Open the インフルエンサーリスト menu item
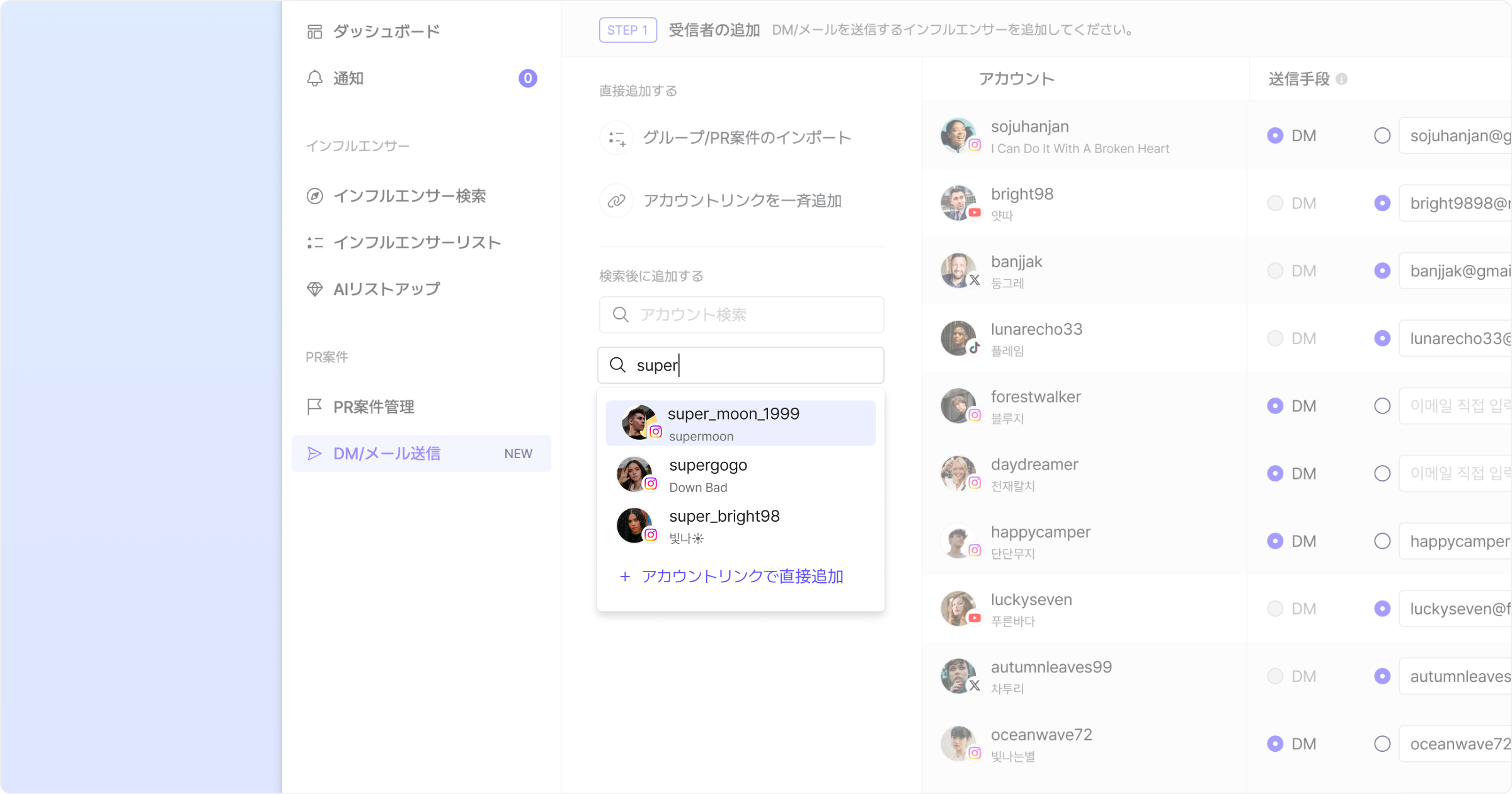This screenshot has width=1512, height=794. pos(416,243)
